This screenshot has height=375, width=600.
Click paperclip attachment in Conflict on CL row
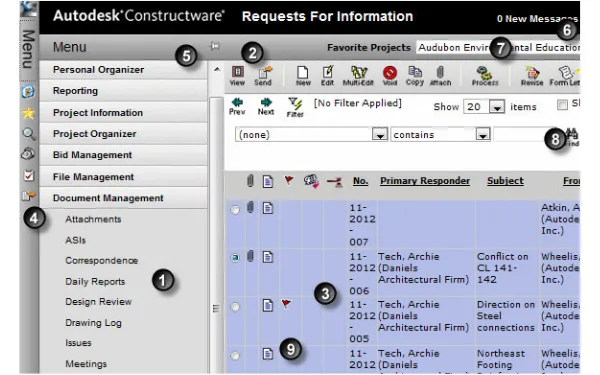tap(250, 256)
